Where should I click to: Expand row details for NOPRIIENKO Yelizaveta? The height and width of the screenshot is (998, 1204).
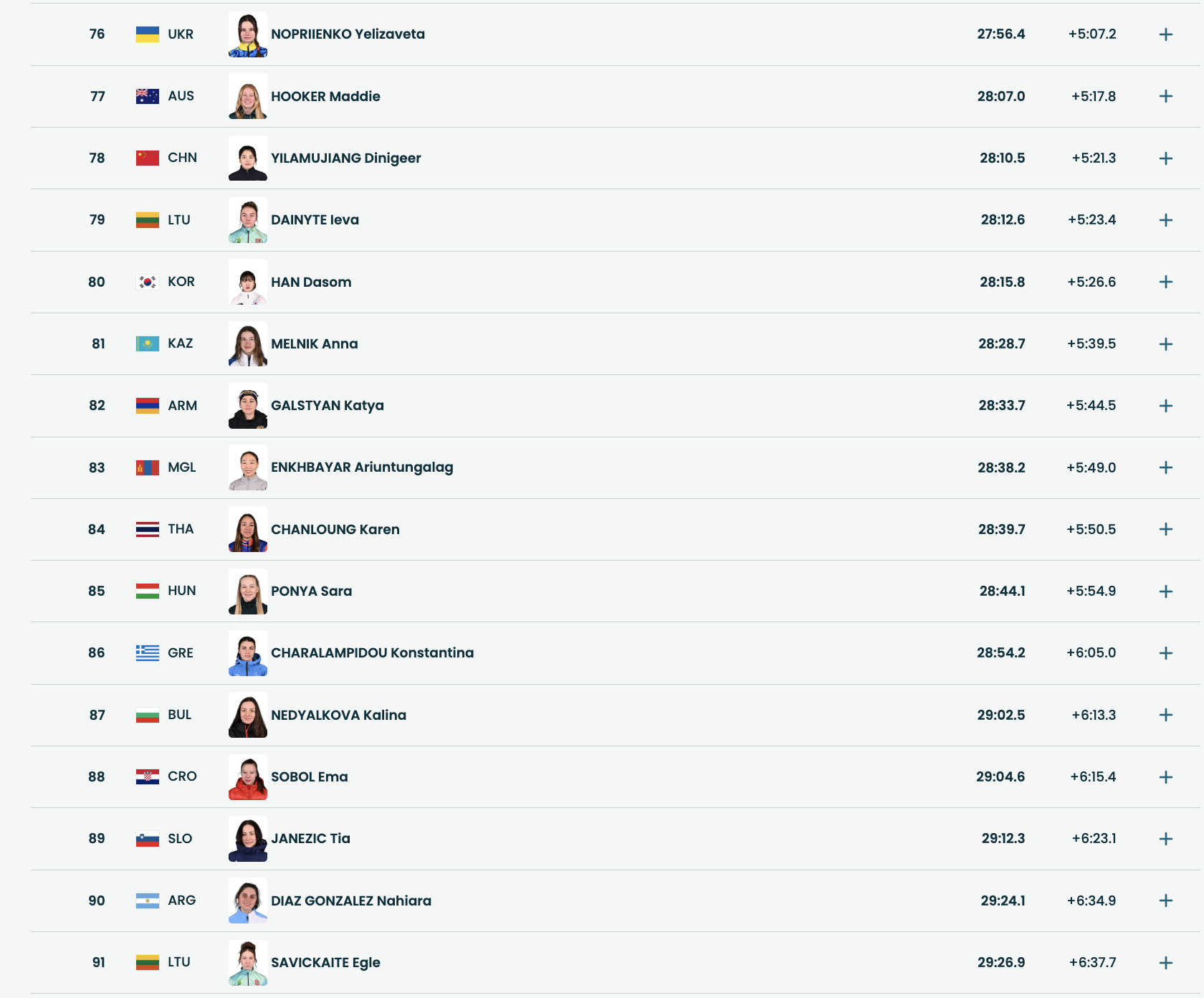(x=1165, y=34)
